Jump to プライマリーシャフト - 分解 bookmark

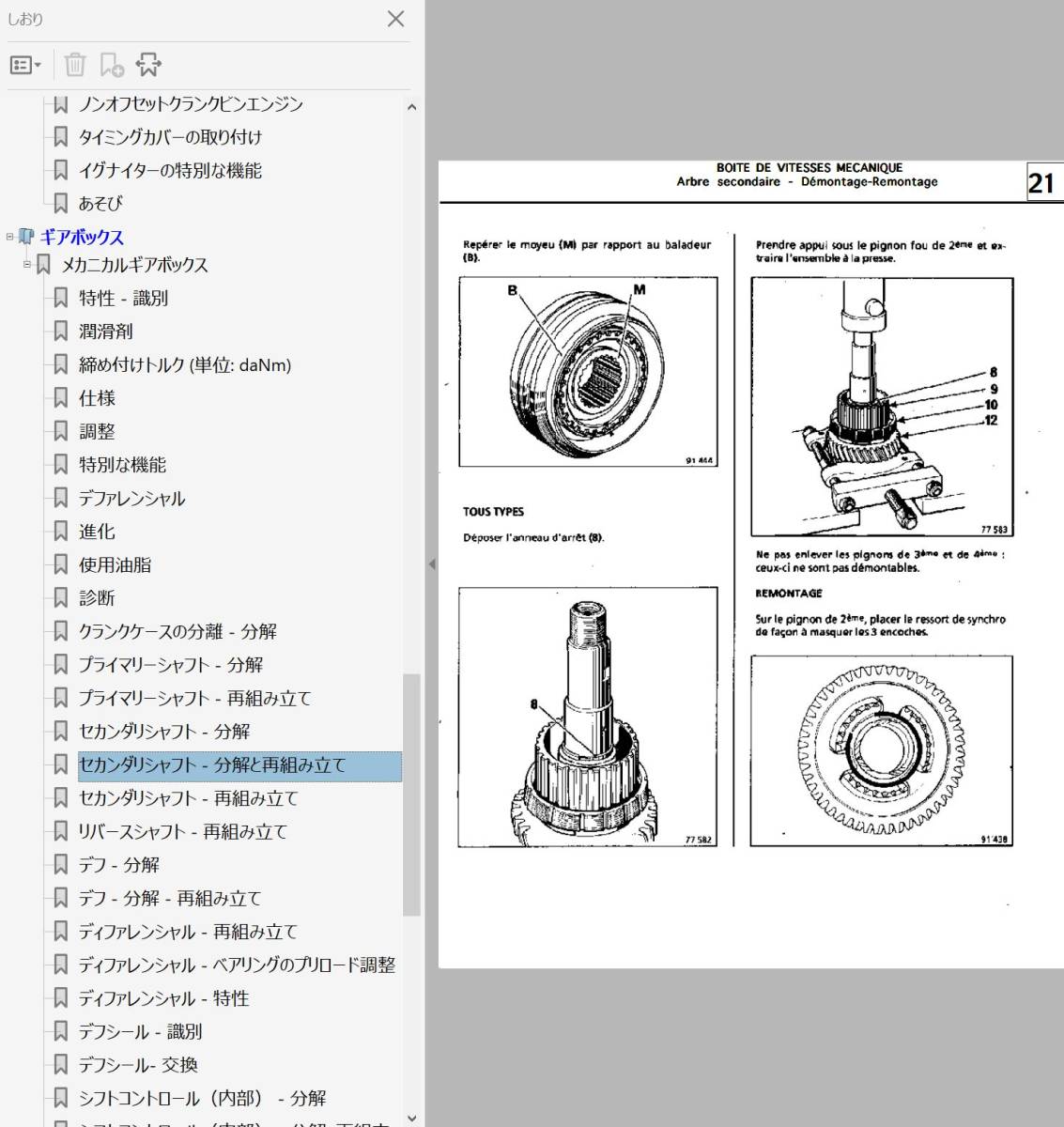tap(171, 665)
